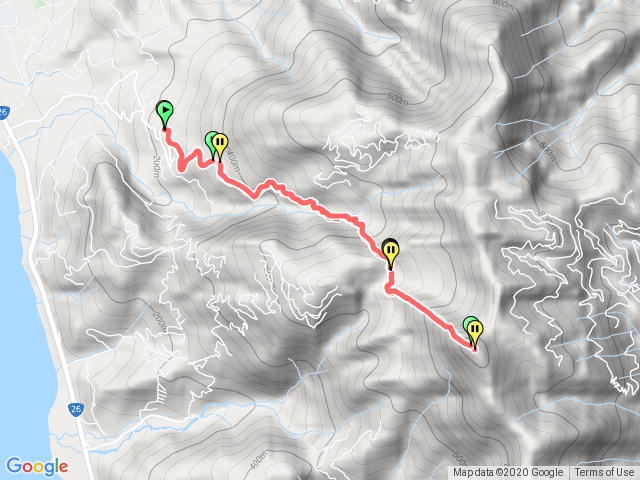The width and height of the screenshot is (640, 480).
Task: Select the yellow pause marker at mid-trail
Action: click(x=391, y=253)
